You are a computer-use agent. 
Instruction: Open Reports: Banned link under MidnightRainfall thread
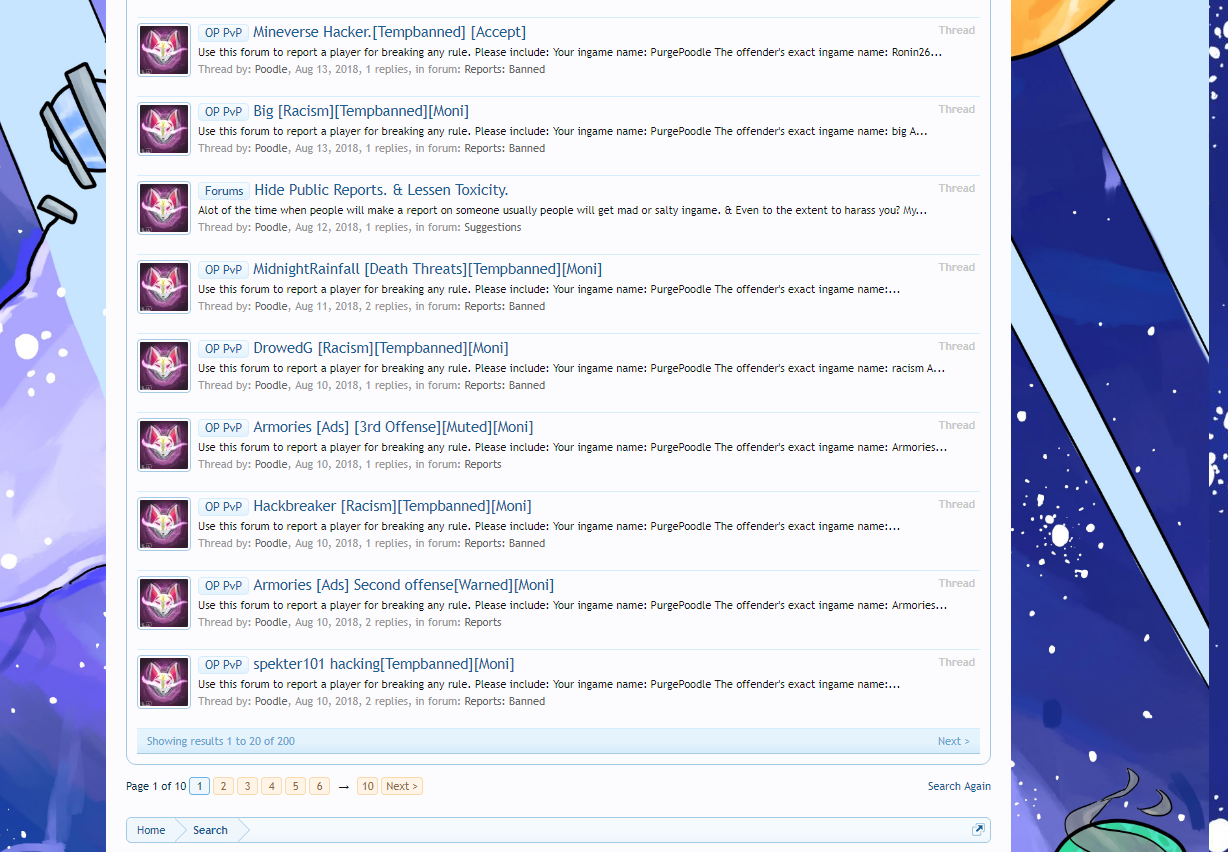tap(505, 306)
